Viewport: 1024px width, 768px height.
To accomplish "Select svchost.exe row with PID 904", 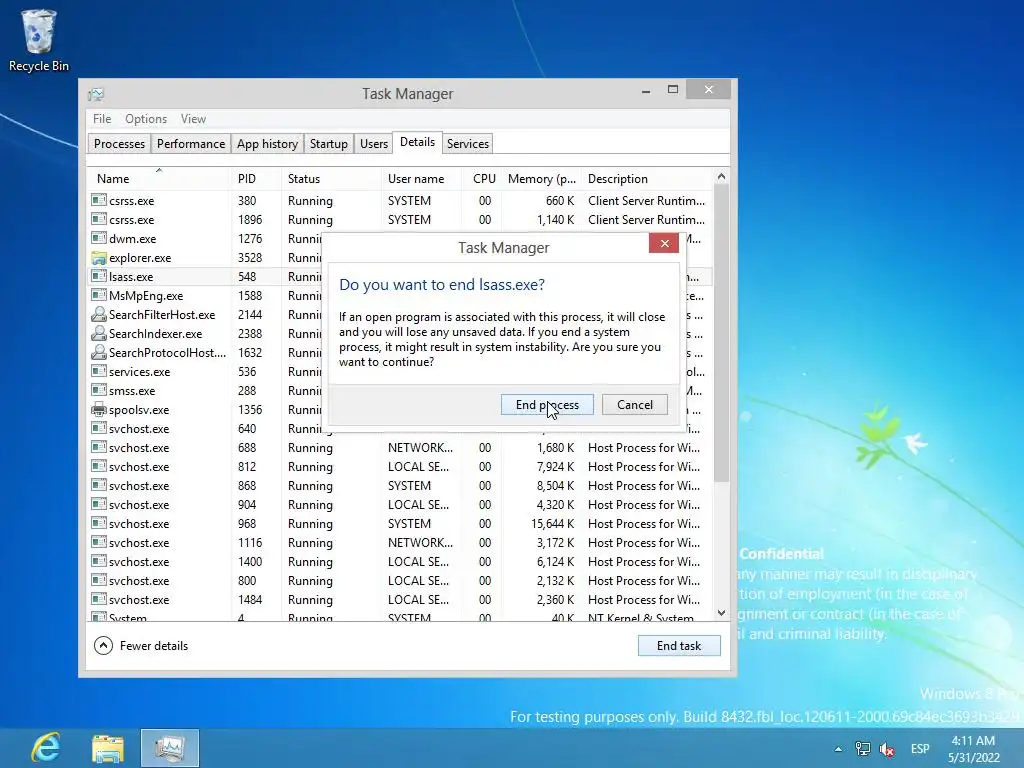I will [400, 505].
